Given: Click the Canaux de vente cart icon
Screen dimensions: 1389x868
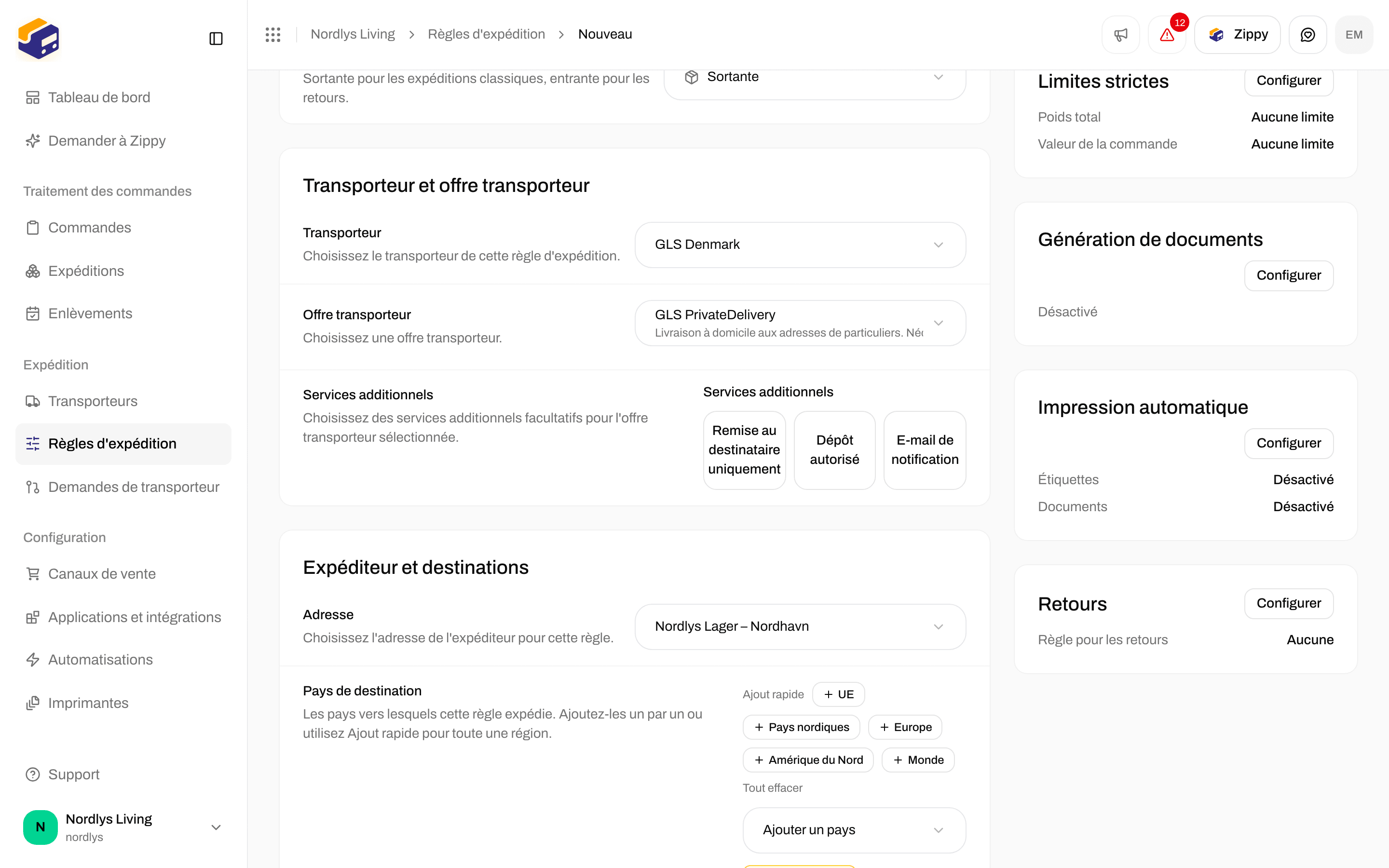Looking at the screenshot, I should pyautogui.click(x=33, y=574).
